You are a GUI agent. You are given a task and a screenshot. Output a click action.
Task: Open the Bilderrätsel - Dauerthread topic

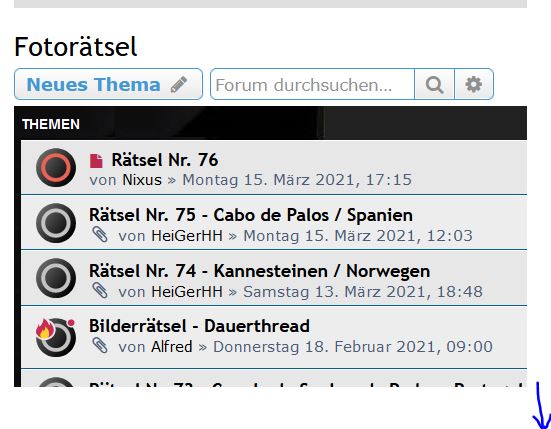(199, 326)
